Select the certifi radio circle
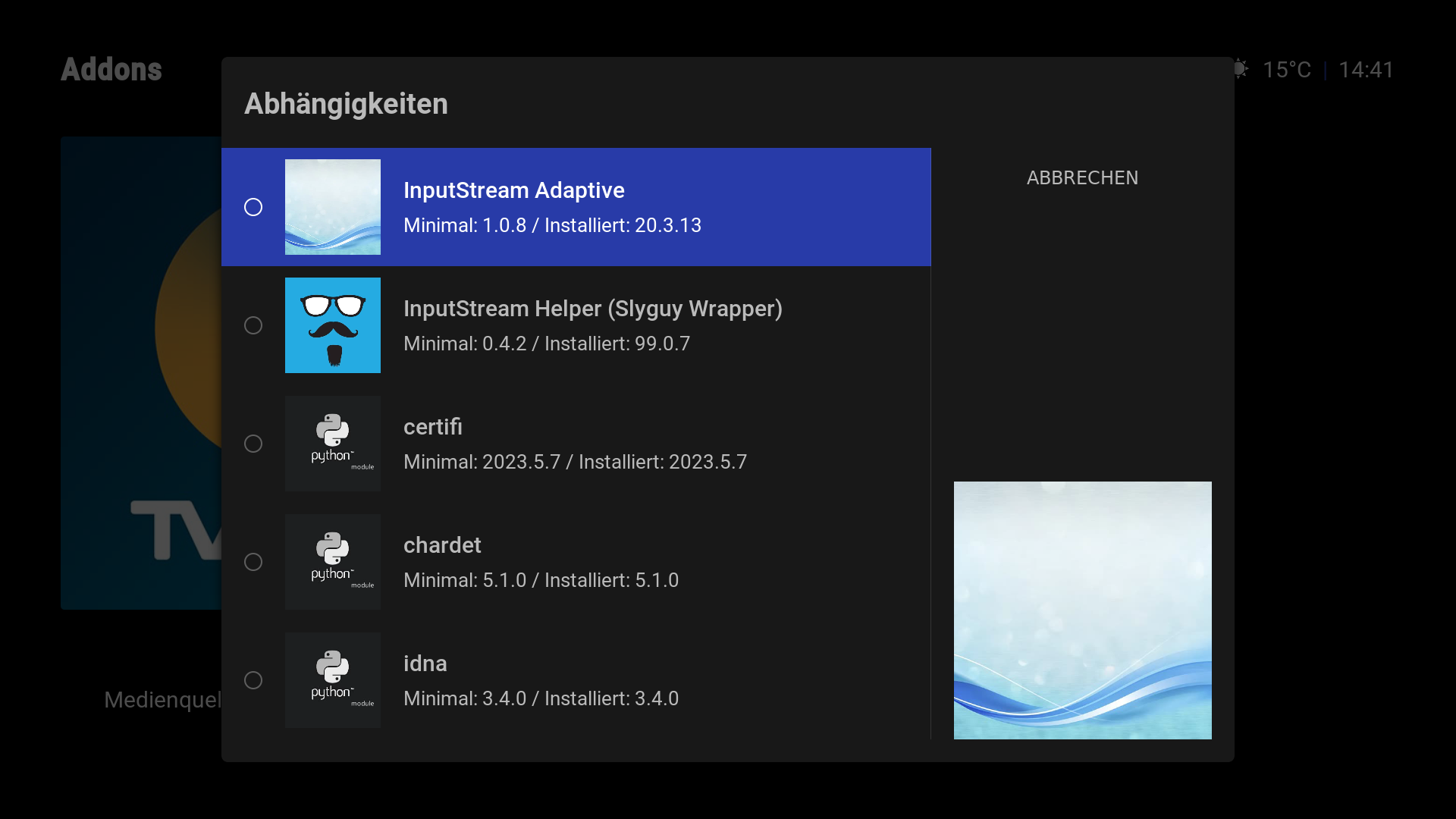 coord(253,444)
